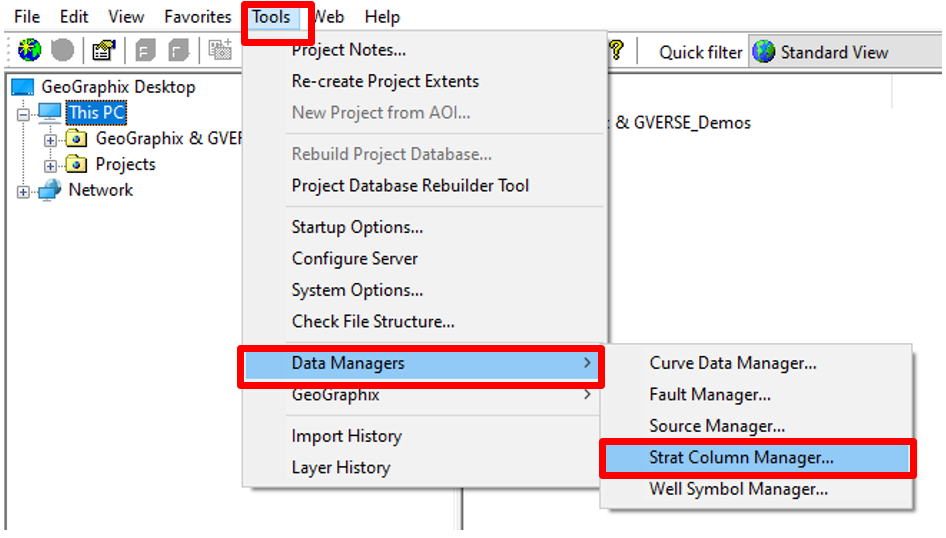Open the project properties toolbar icon

point(104,51)
